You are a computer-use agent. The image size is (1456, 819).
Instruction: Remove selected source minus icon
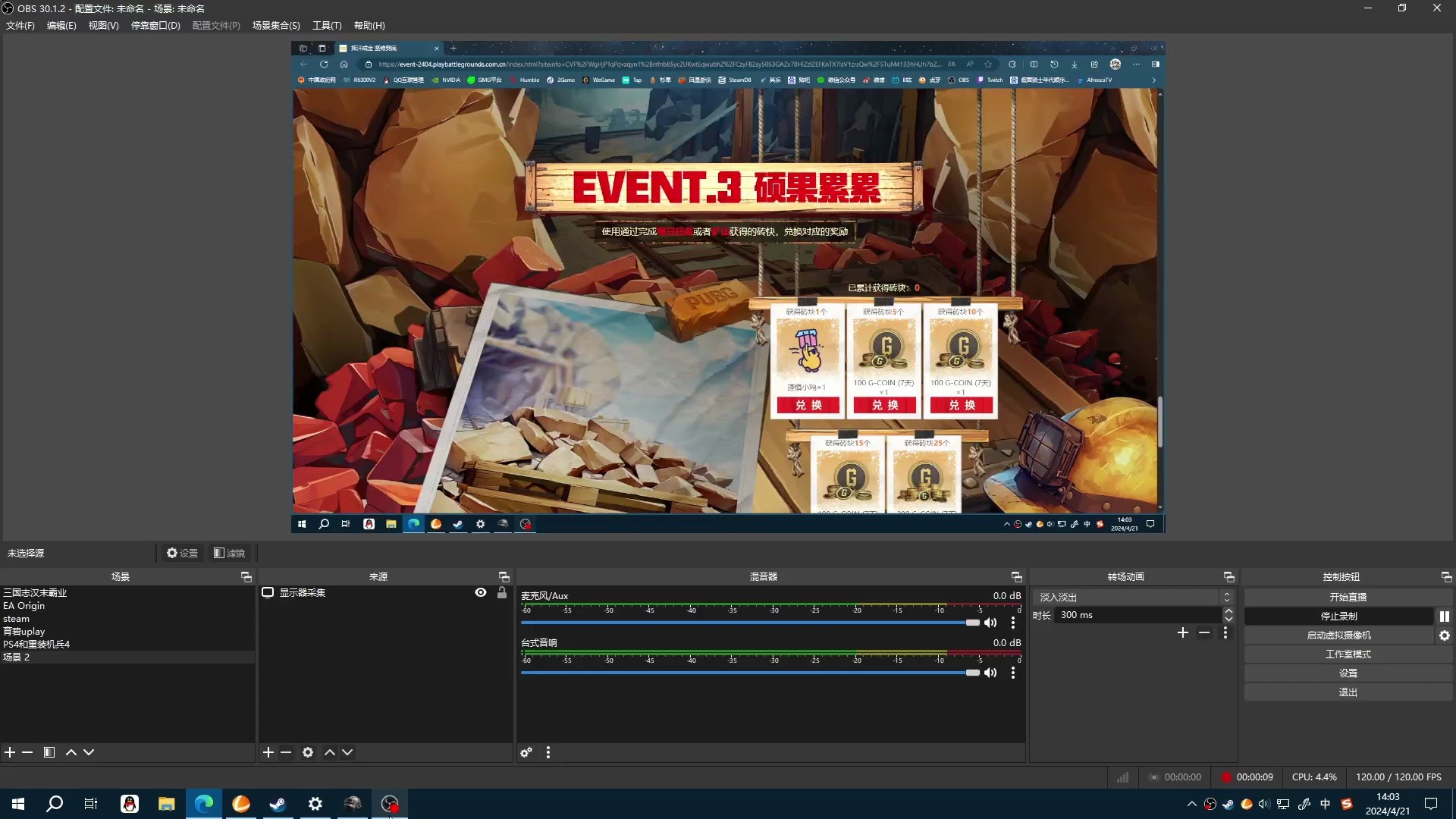coord(286,752)
